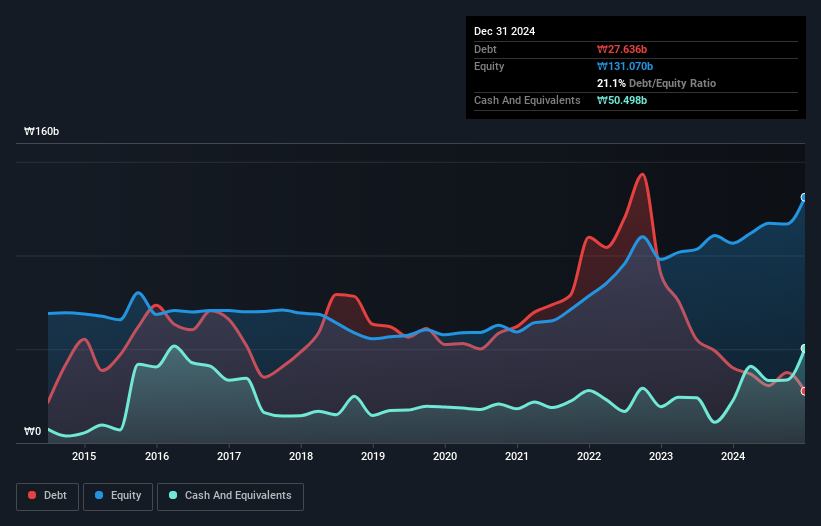Click the Cash And Equivalents tooltip label
This screenshot has height=526, width=821.
tap(527, 100)
